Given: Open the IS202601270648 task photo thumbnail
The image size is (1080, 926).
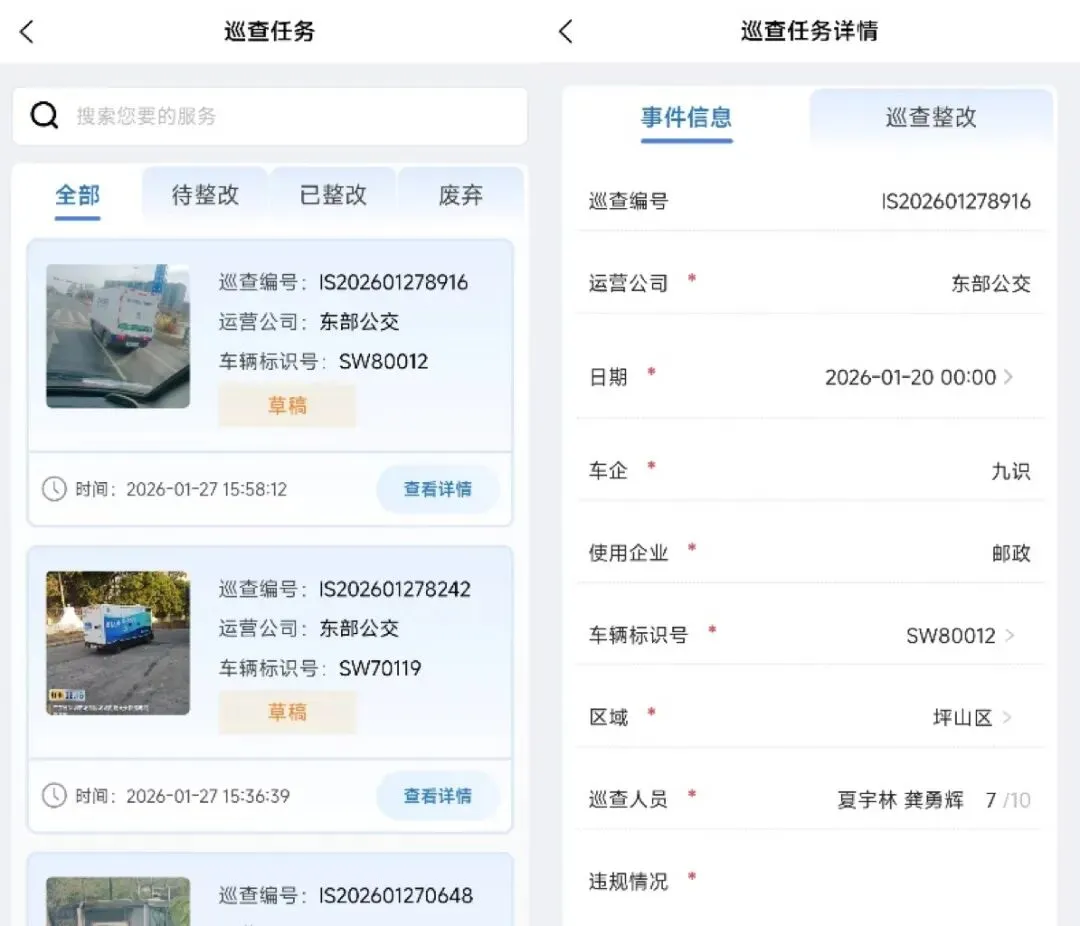Looking at the screenshot, I should click(x=118, y=901).
